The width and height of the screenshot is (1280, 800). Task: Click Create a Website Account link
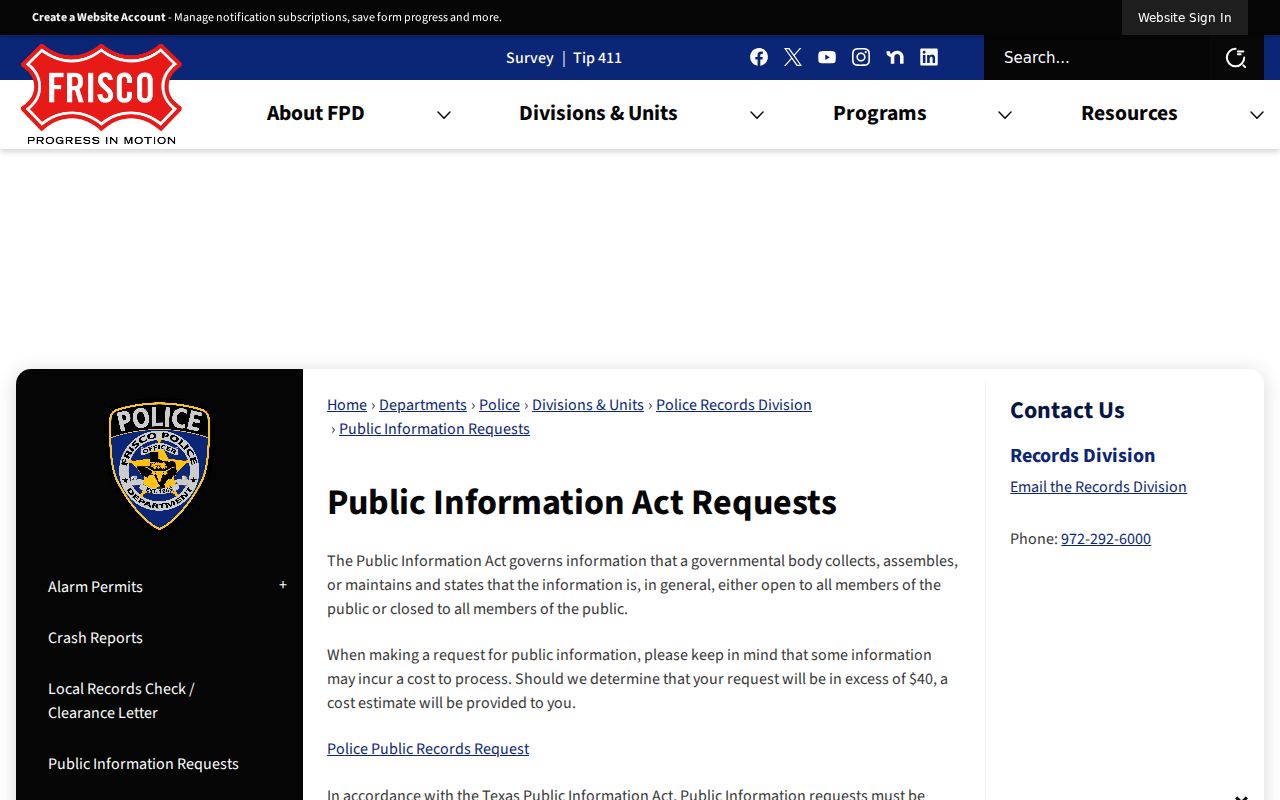(99, 17)
